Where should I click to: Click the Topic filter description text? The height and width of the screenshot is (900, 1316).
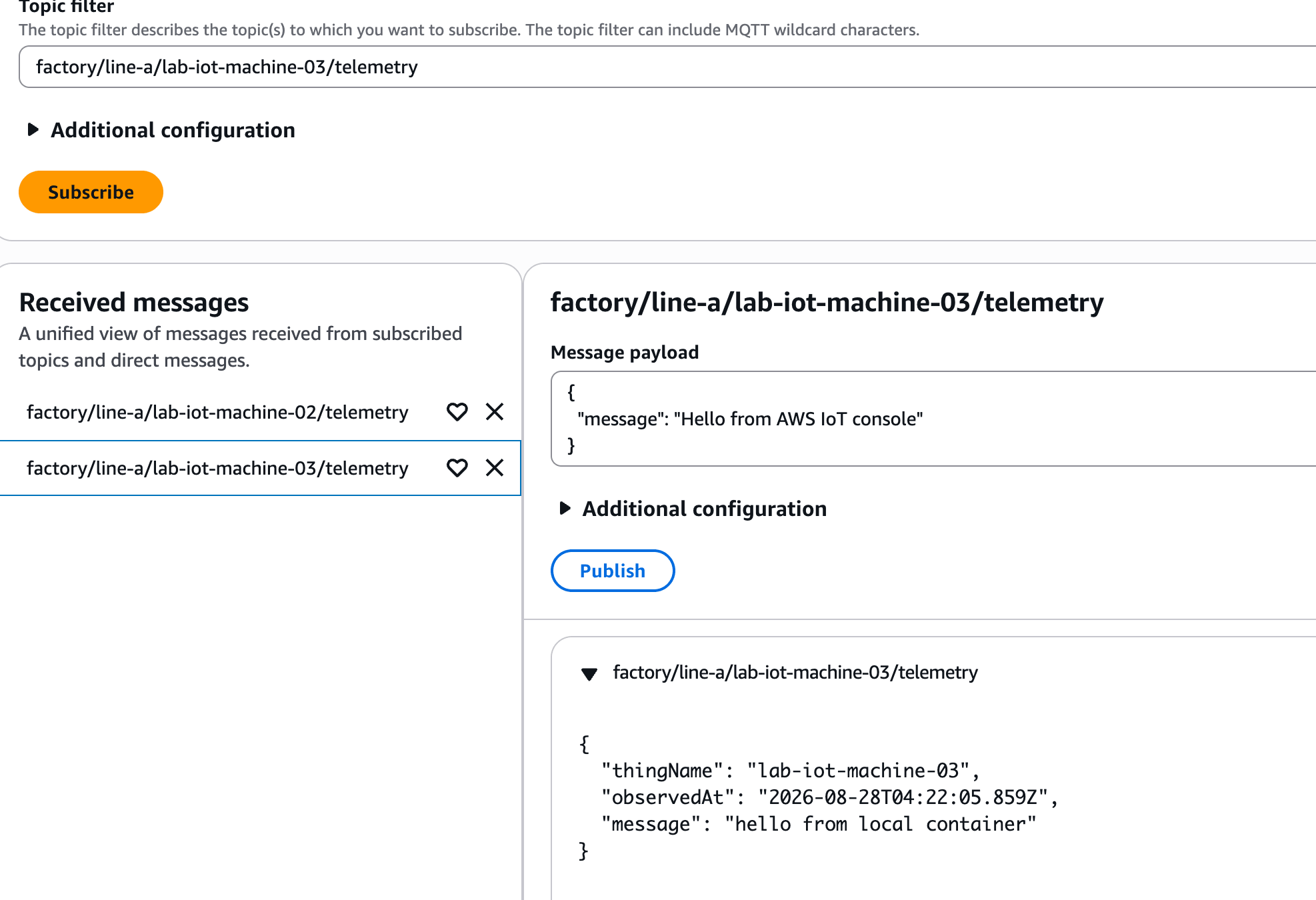pos(469,30)
